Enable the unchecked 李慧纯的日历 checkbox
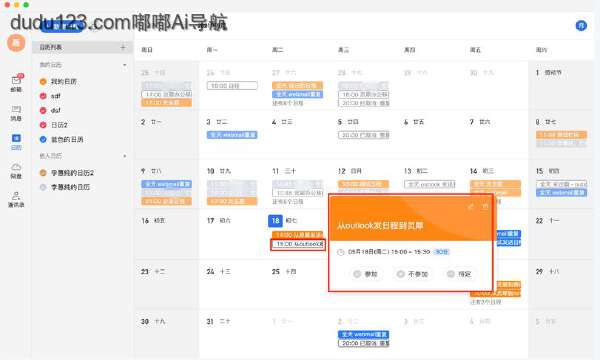This screenshot has height=360, width=600. [x=43, y=187]
